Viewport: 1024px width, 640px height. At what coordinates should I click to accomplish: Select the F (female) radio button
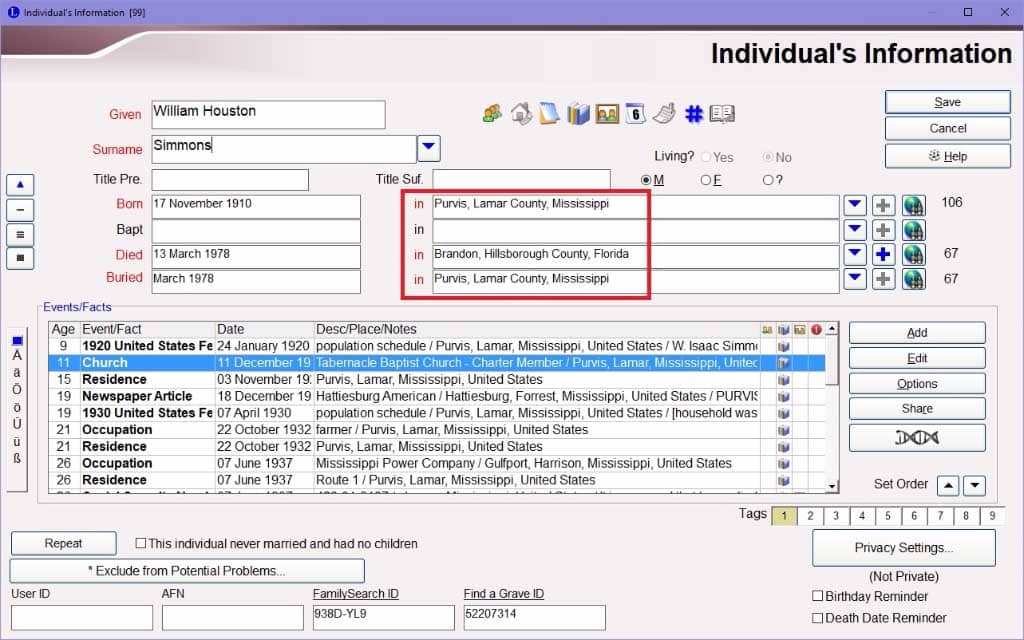(705, 180)
